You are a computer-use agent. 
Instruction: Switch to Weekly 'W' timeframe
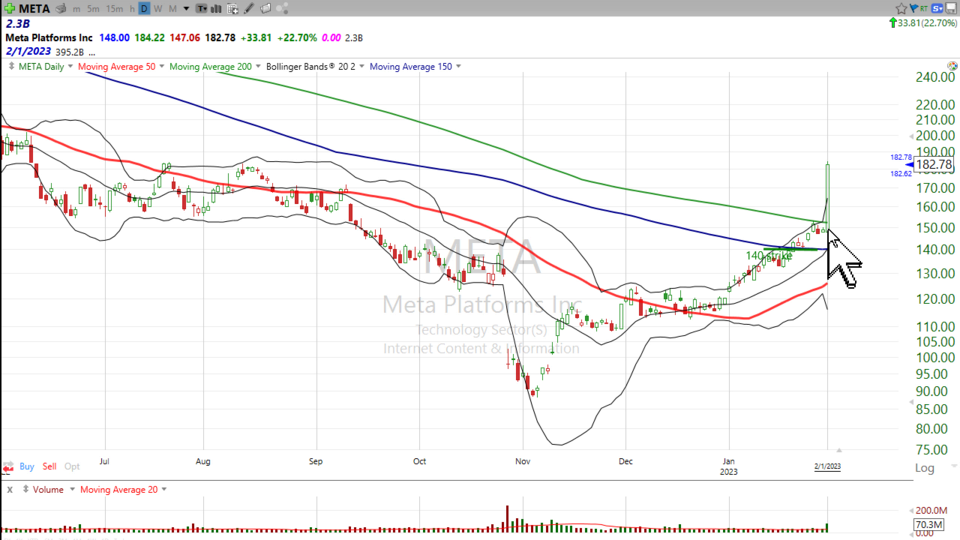coord(158,9)
